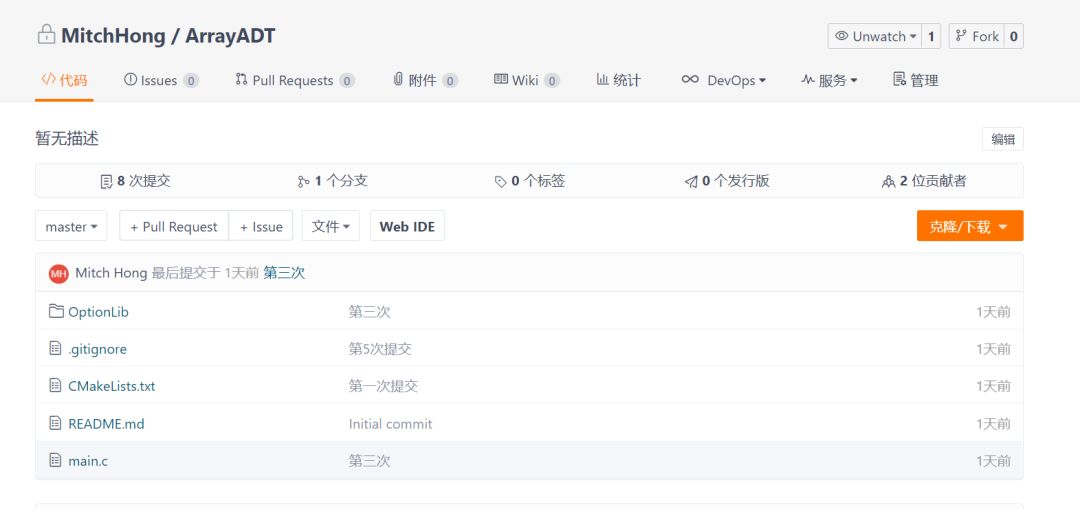Click the contributors icon beside 2 位贡献者
This screenshot has width=1080, height=509.
point(889,182)
